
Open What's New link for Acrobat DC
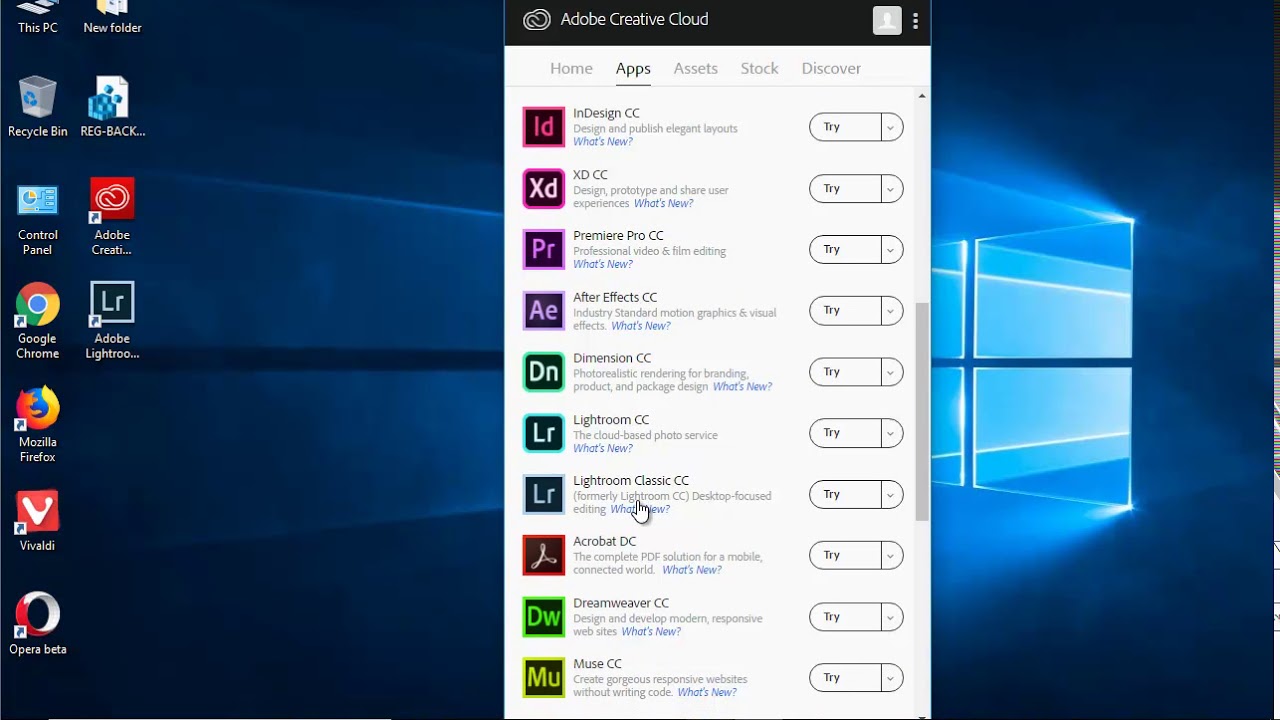coord(691,571)
